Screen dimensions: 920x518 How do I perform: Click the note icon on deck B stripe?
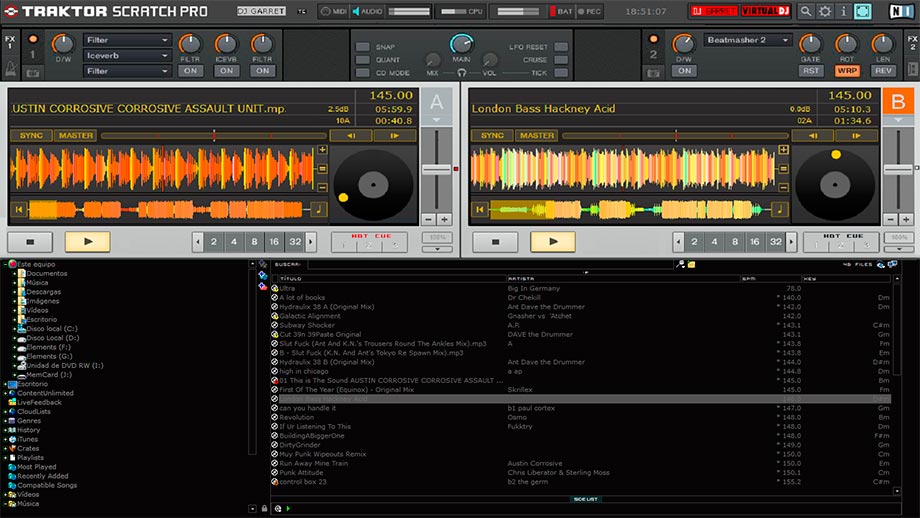point(779,209)
